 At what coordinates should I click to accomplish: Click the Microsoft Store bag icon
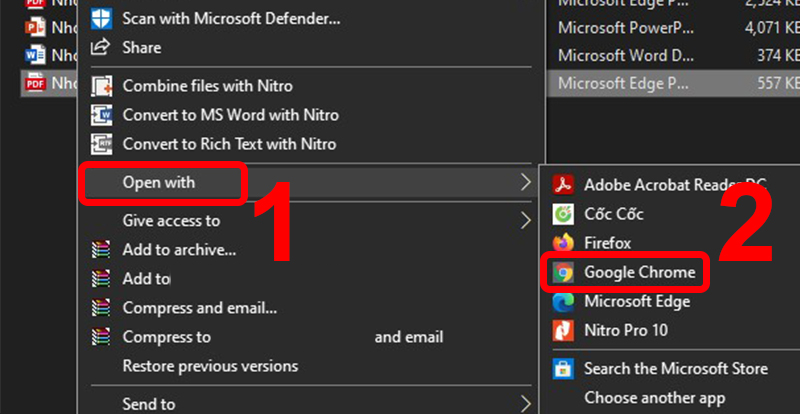[x=563, y=369]
